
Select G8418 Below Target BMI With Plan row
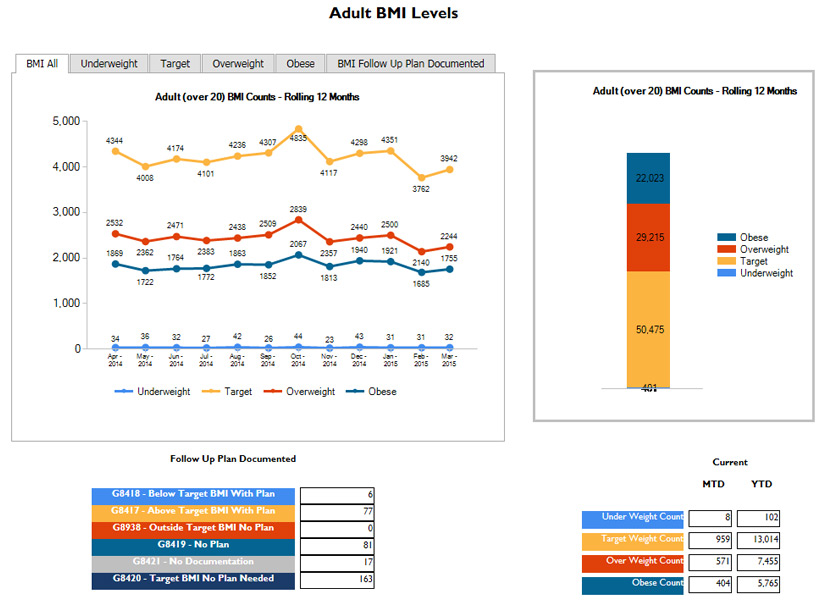coord(193,495)
